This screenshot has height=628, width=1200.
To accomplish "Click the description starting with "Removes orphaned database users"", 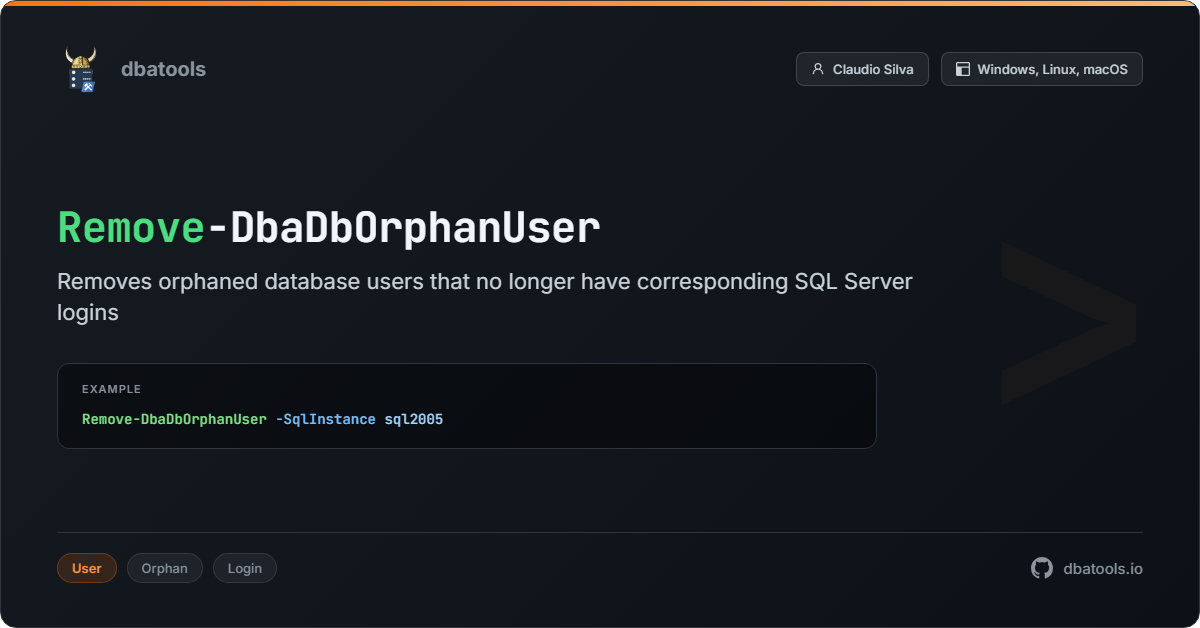I will pyautogui.click(x=485, y=296).
